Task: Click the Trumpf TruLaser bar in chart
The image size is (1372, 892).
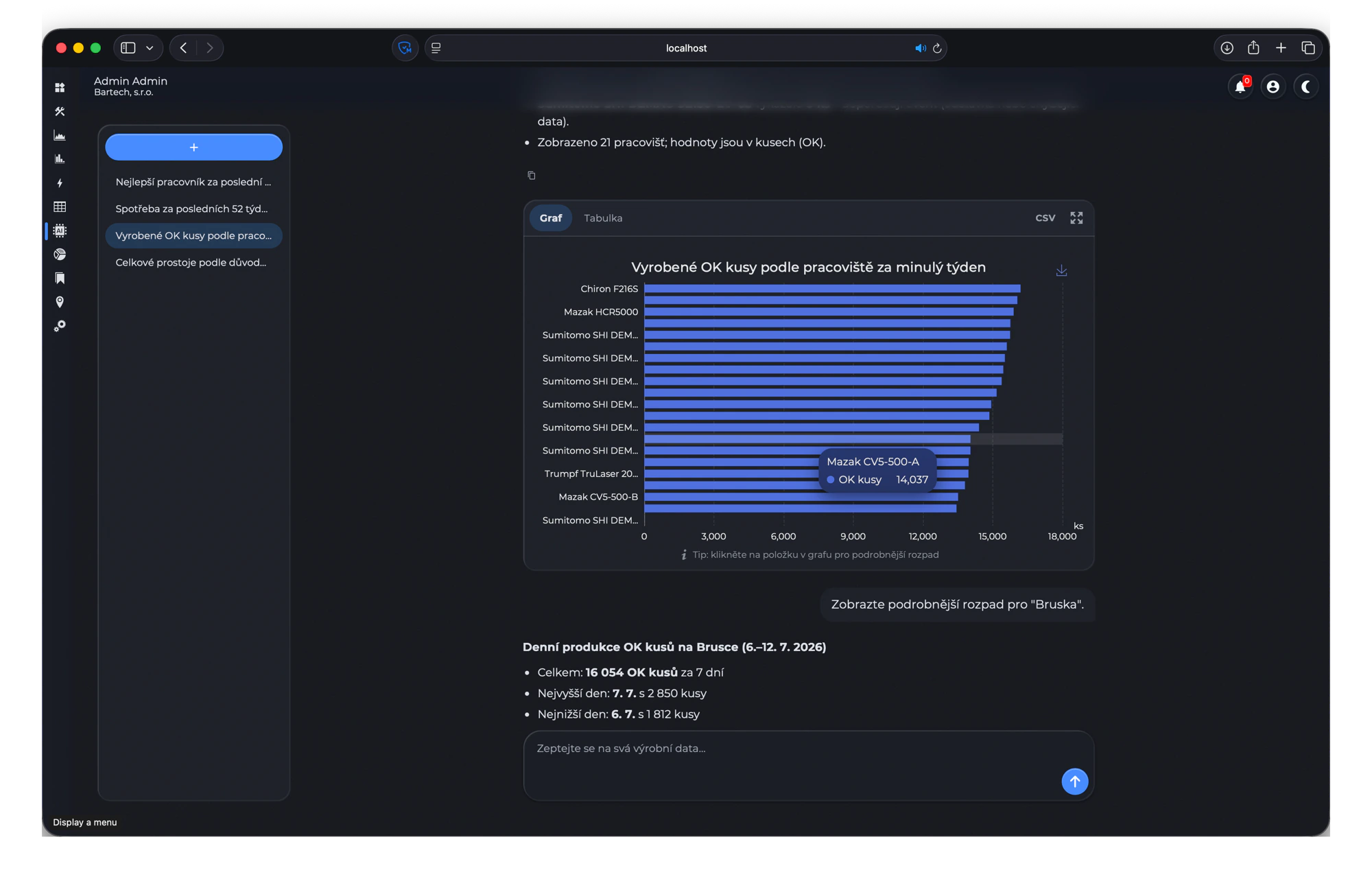Action: [x=806, y=473]
